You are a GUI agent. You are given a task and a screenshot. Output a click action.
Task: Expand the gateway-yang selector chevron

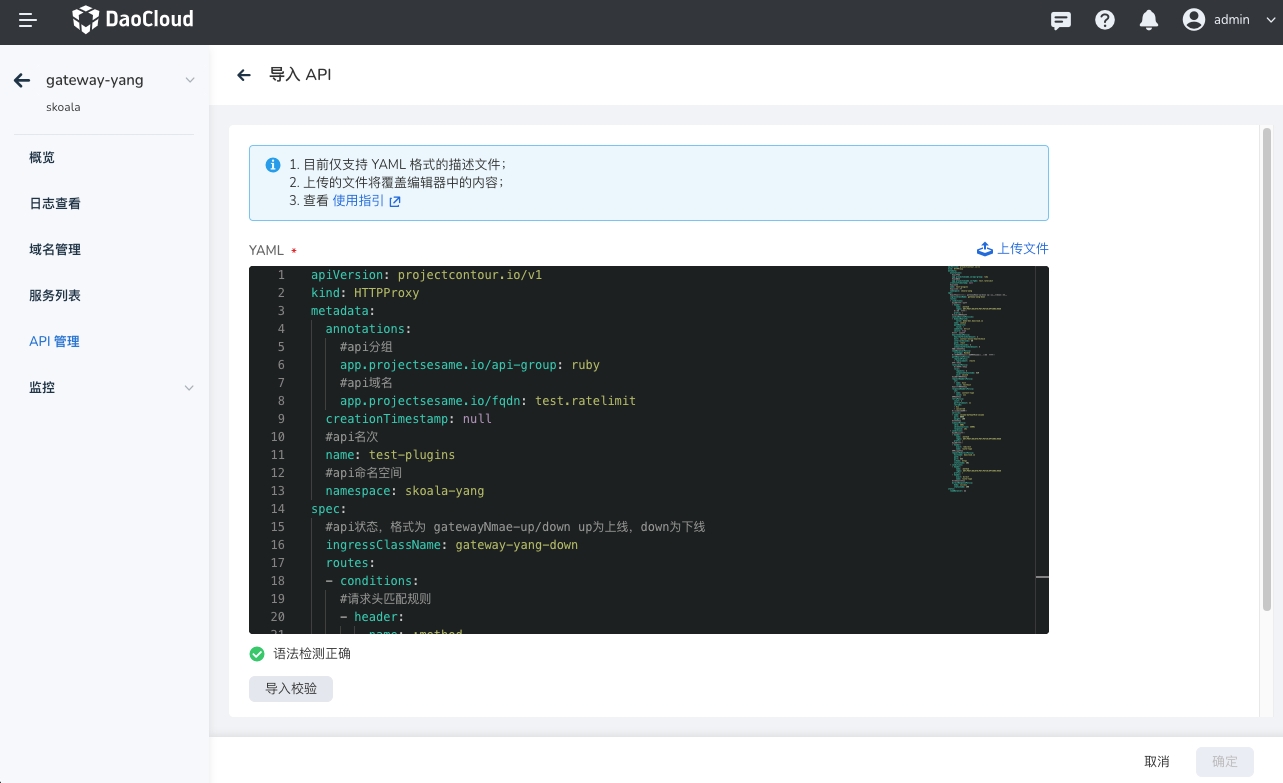pyautogui.click(x=190, y=81)
